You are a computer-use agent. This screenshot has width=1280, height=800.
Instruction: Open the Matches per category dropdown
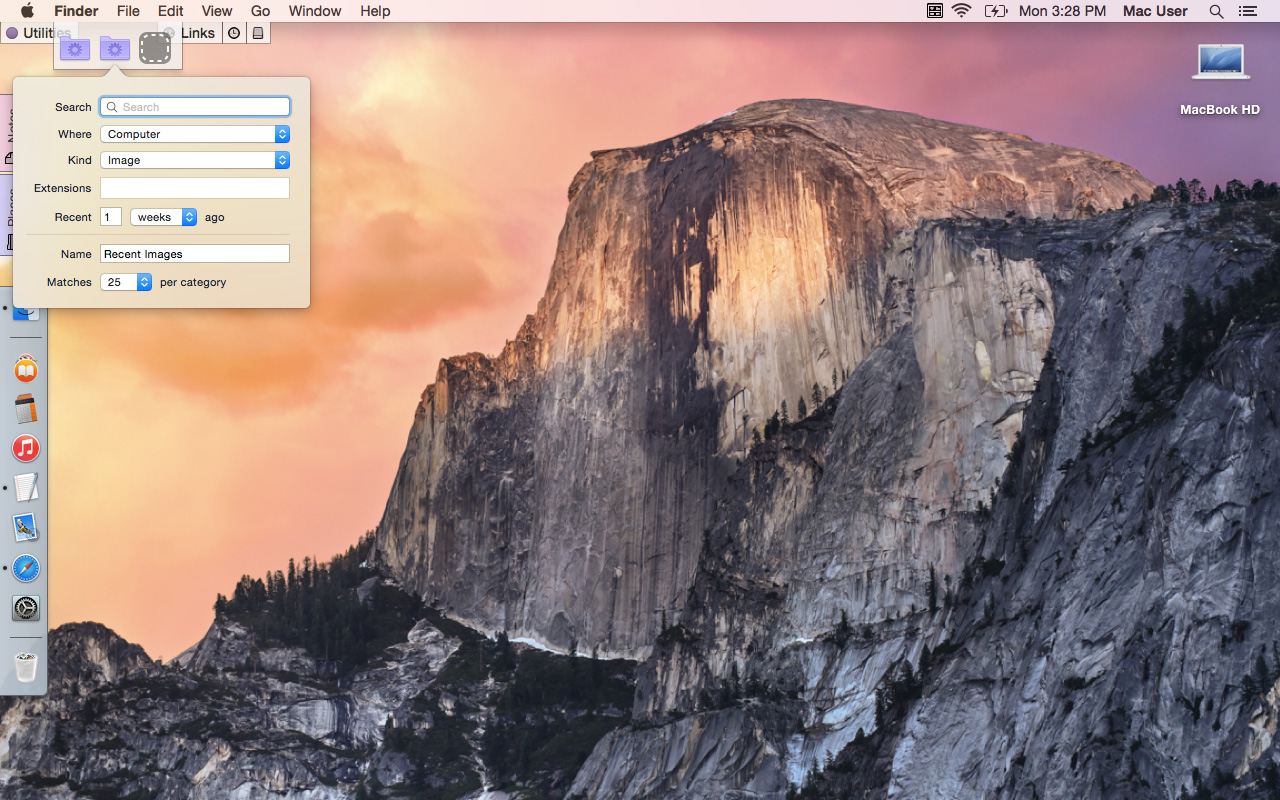tap(126, 282)
